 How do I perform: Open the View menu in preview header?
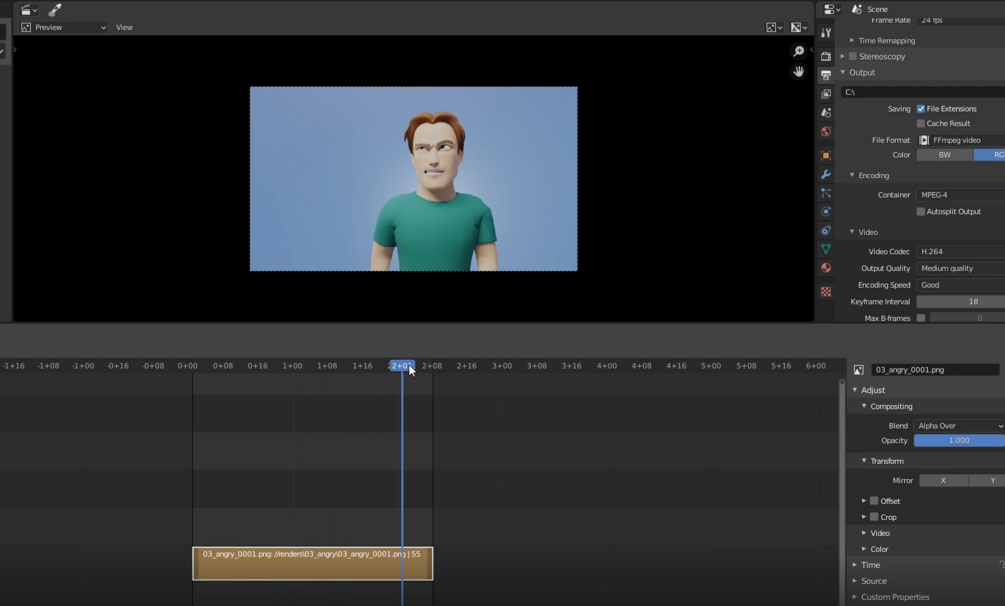click(124, 28)
